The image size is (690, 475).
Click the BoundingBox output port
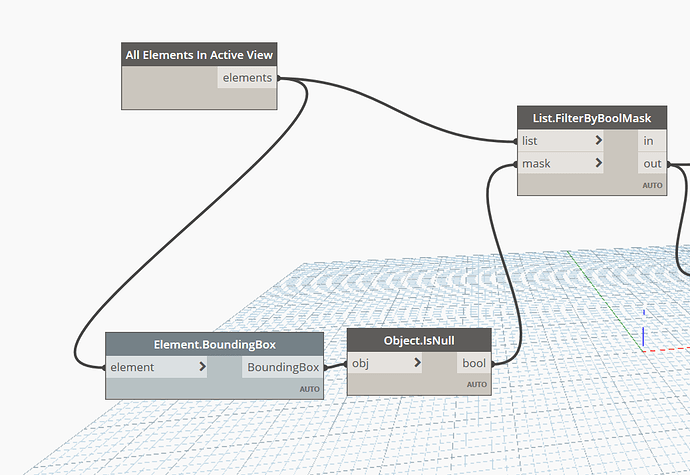[283, 367]
